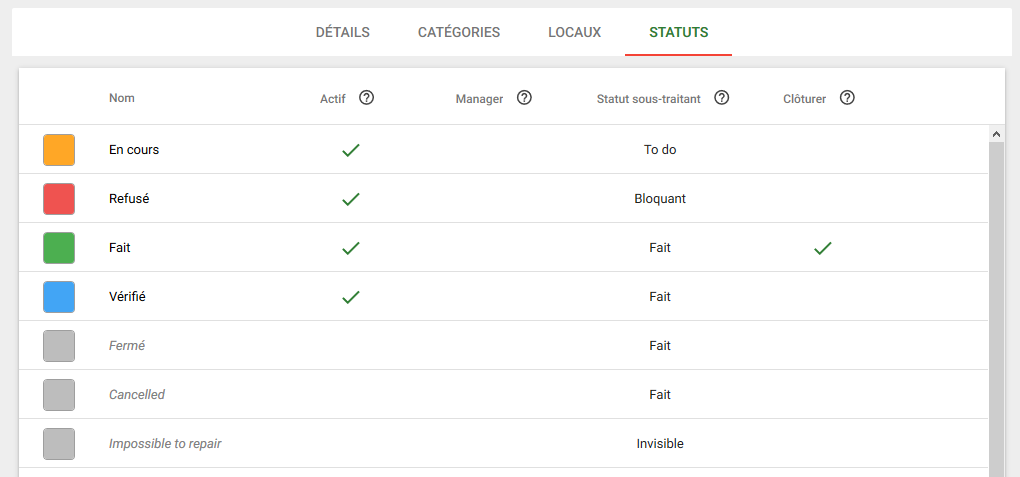Pick the orange swatch for En cours

click(59, 150)
